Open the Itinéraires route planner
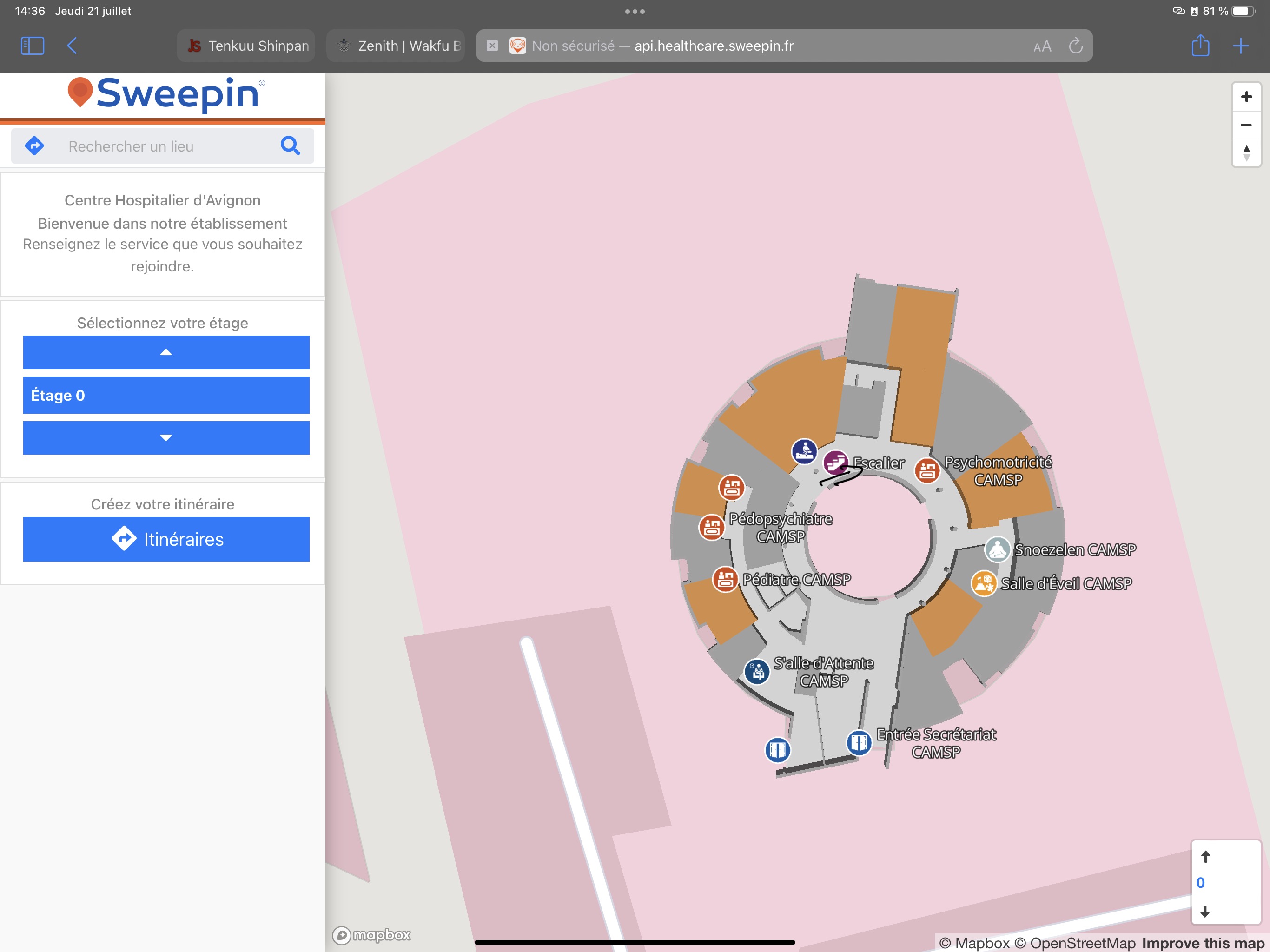The width and height of the screenshot is (1270, 952). tap(166, 539)
